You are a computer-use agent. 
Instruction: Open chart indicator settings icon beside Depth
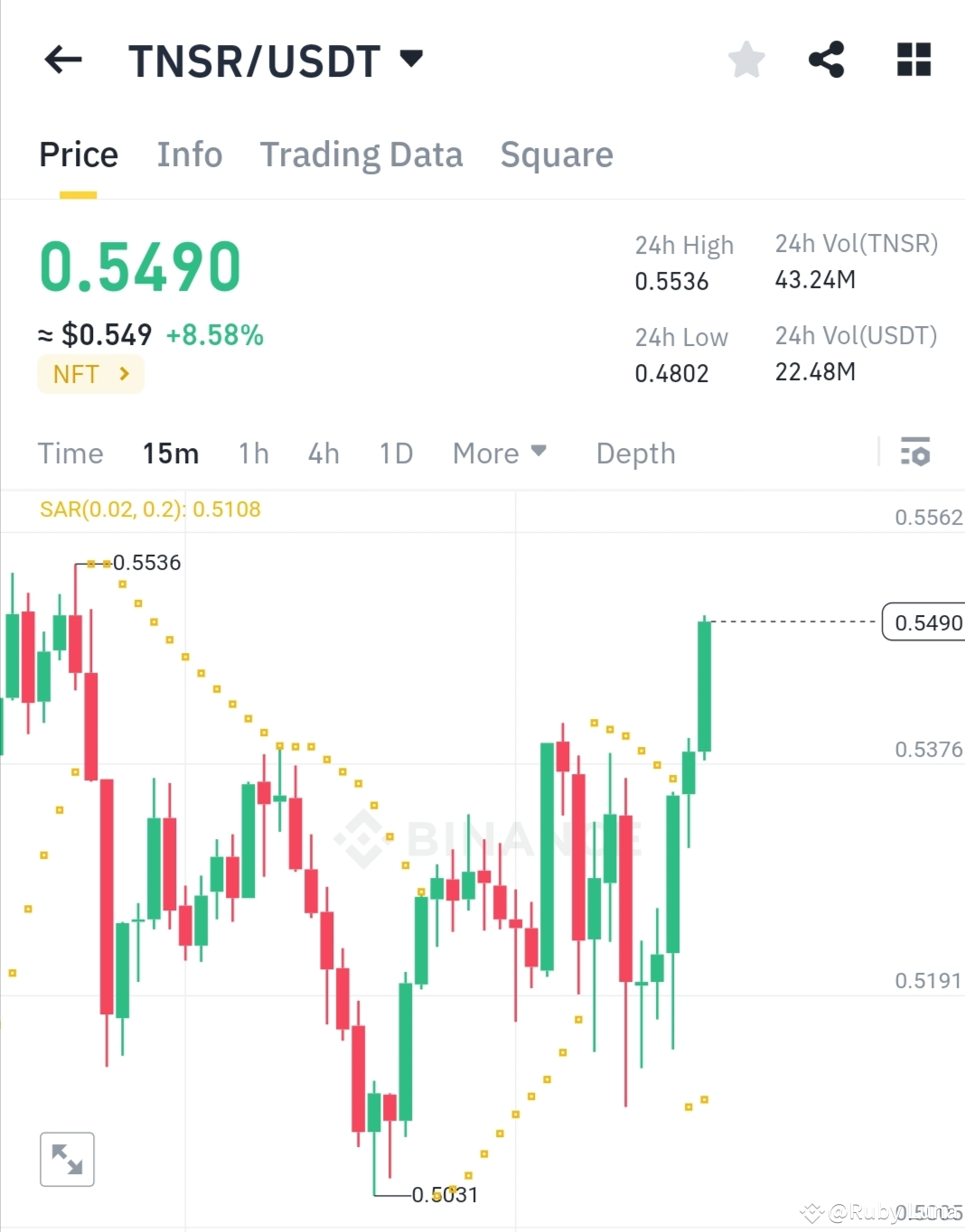[x=915, y=453]
